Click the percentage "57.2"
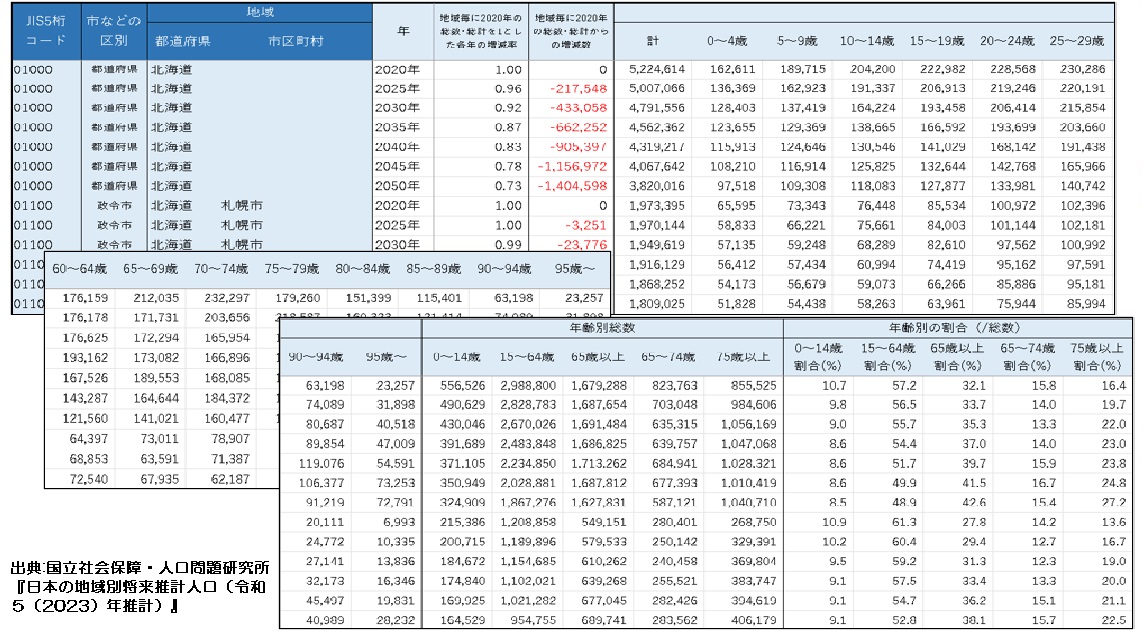The image size is (1143, 635). 904,385
